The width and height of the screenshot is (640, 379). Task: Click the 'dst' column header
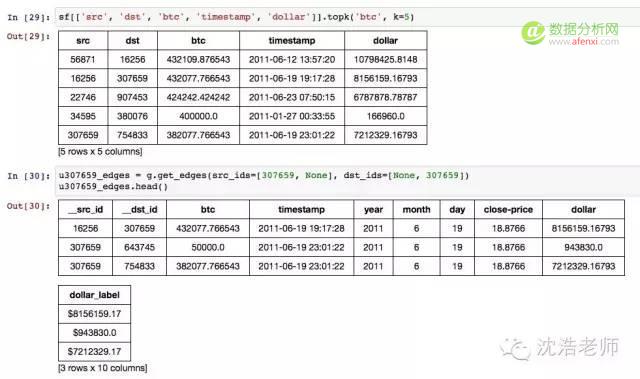(x=132, y=41)
